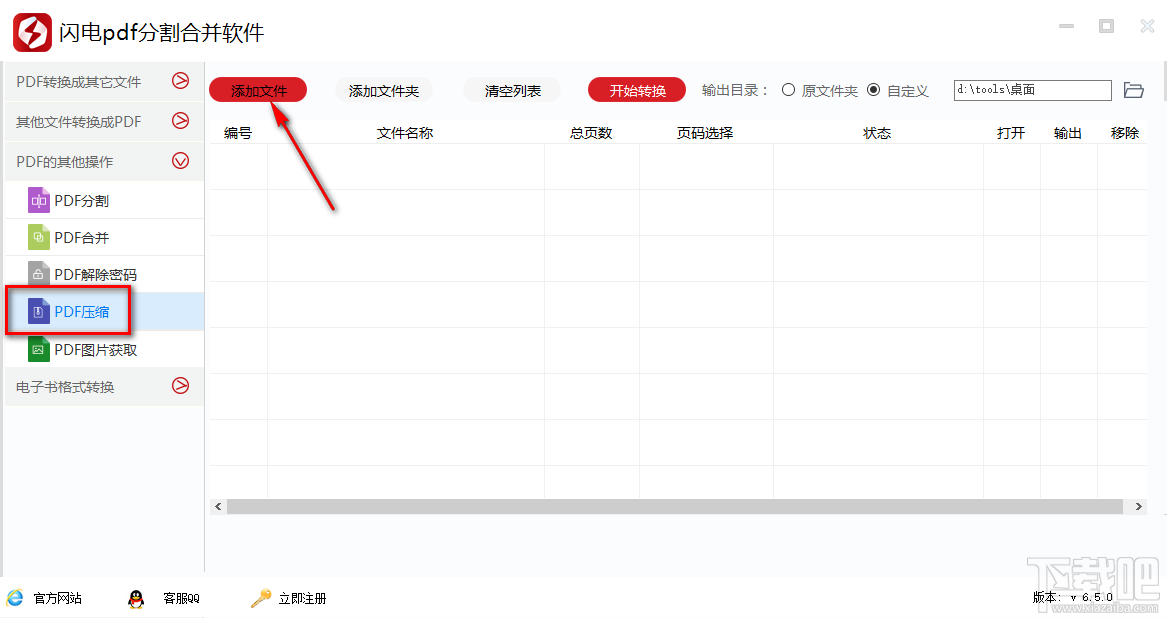Screen dimensions: 1167x618
Task: Open the folder browse icon
Action: pos(1134,90)
